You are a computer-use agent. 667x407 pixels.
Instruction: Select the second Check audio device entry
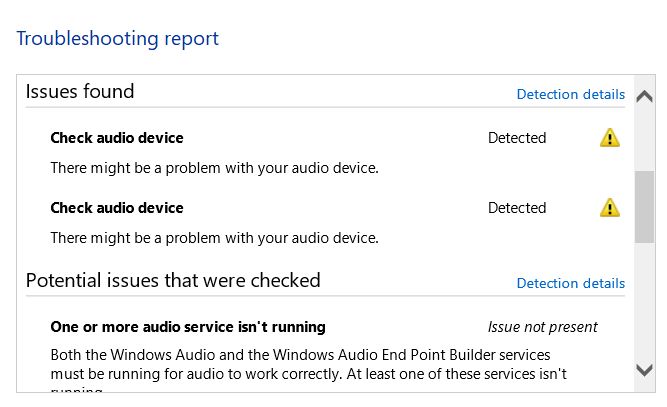point(117,208)
